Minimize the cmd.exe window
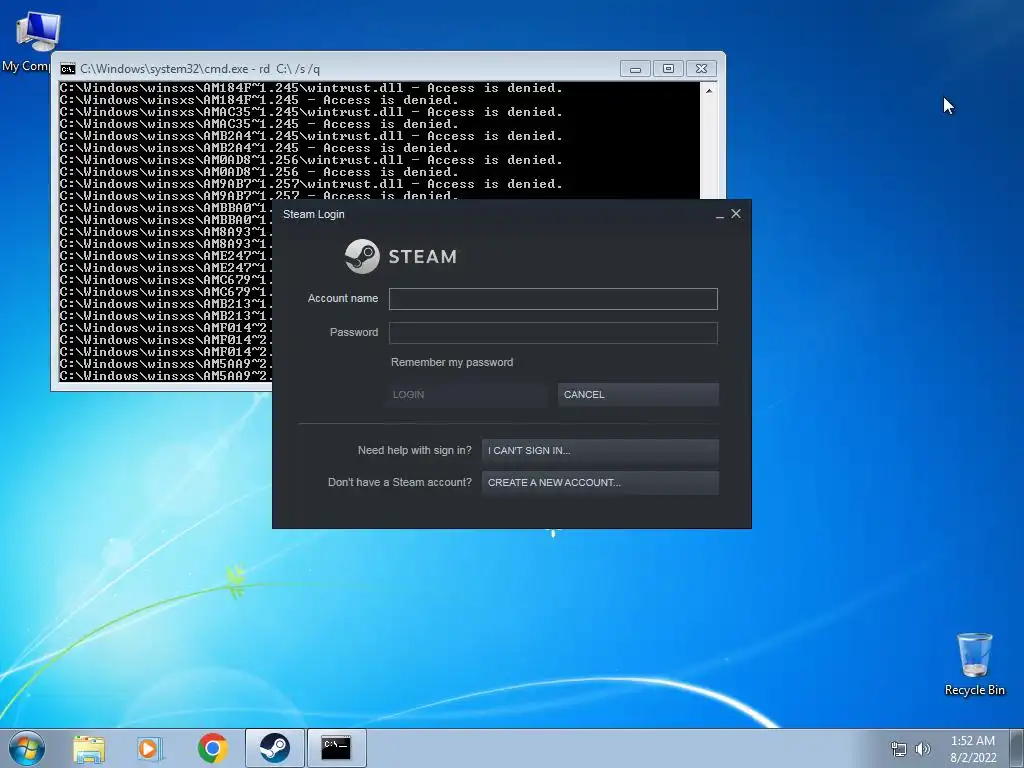This screenshot has width=1024, height=768. coord(635,69)
